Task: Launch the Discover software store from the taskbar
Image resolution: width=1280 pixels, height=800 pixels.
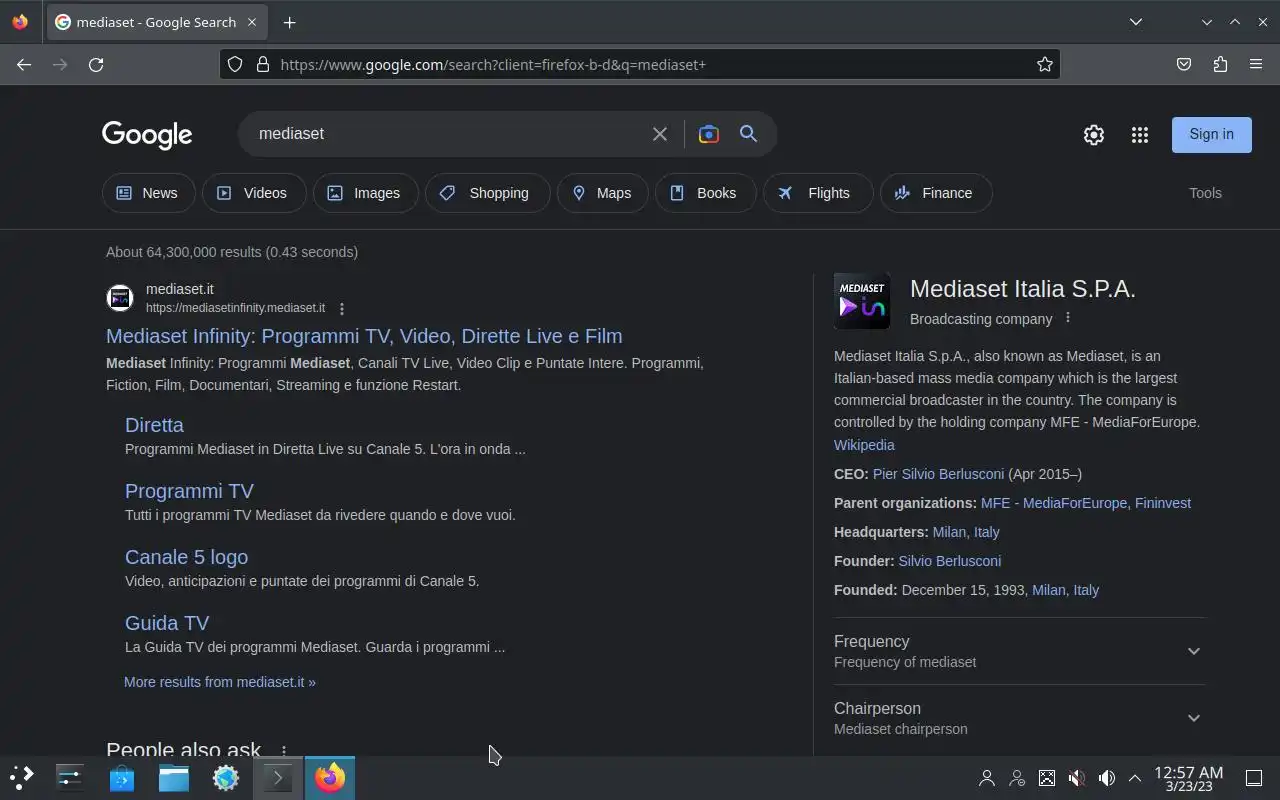Action: (x=122, y=777)
